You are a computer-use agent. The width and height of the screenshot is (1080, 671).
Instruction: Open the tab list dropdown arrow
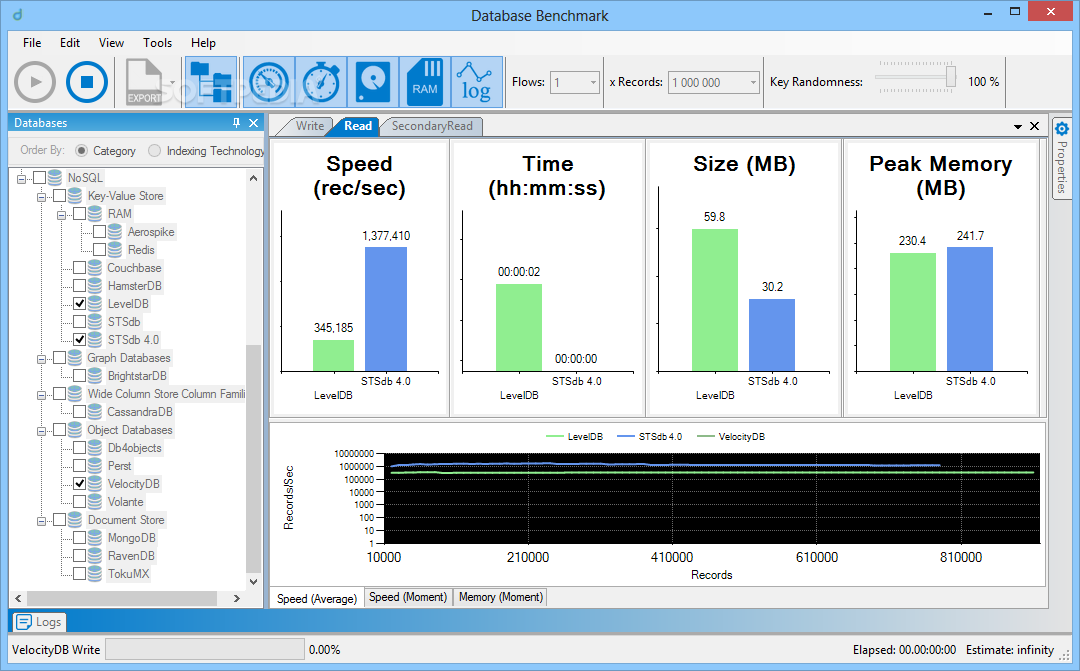(1018, 127)
